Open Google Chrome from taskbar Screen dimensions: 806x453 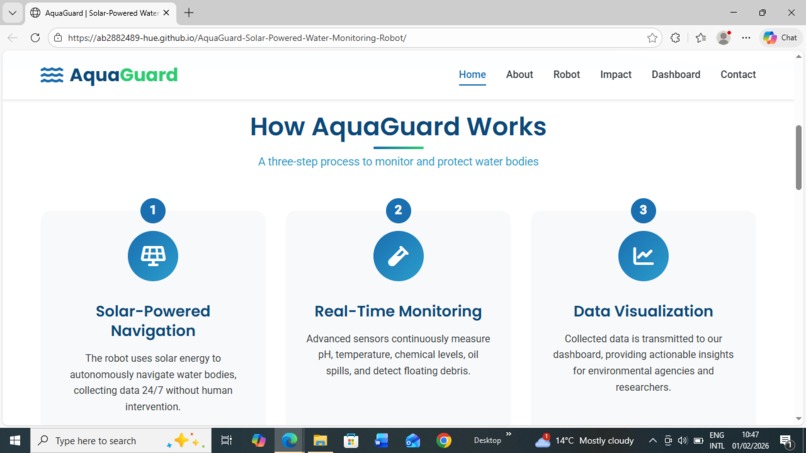click(444, 440)
